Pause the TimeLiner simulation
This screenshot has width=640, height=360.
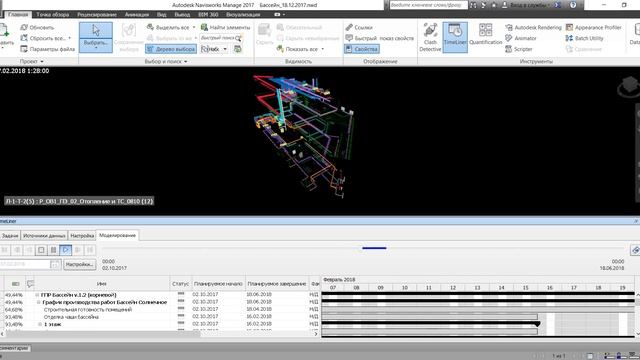pos(53,250)
